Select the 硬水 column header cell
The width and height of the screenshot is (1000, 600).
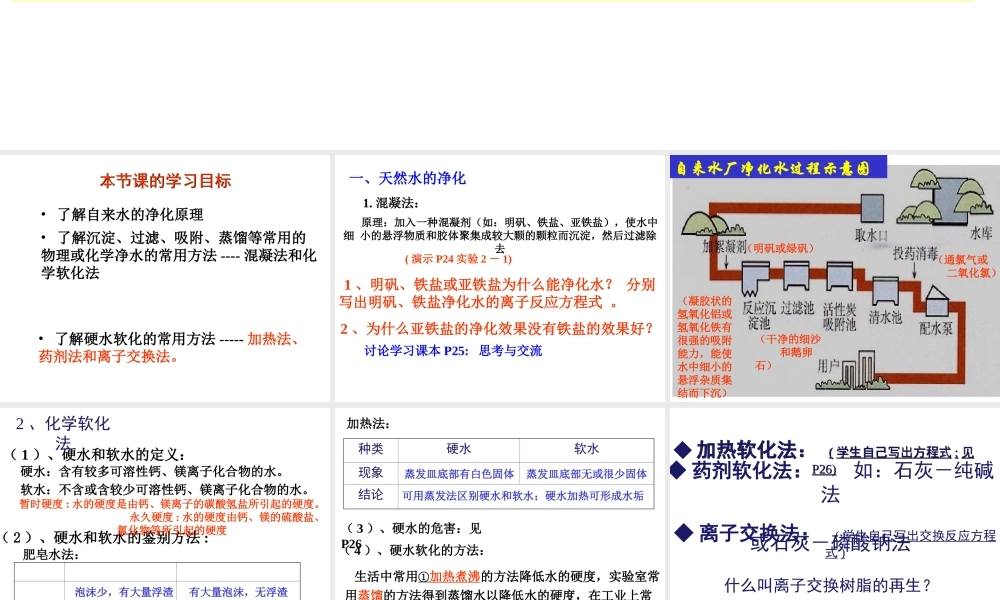[459, 449]
